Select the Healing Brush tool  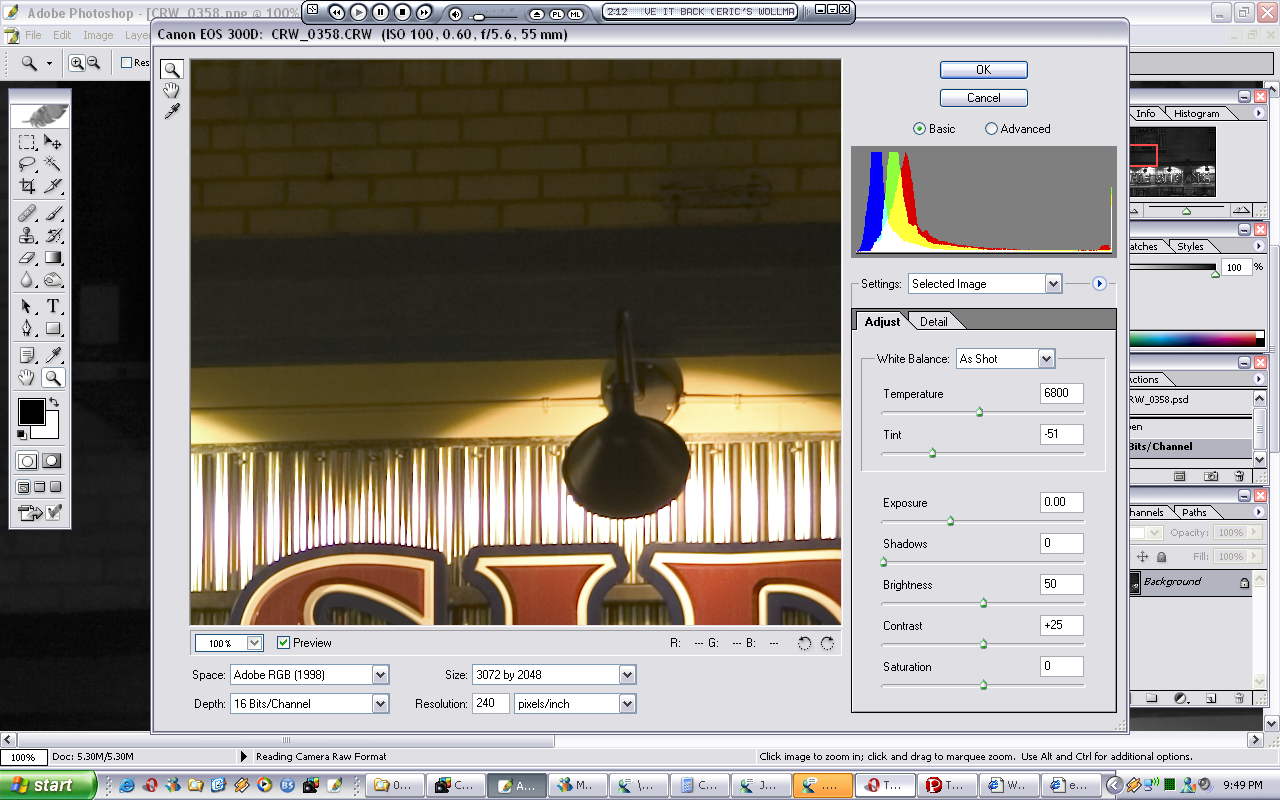click(28, 213)
